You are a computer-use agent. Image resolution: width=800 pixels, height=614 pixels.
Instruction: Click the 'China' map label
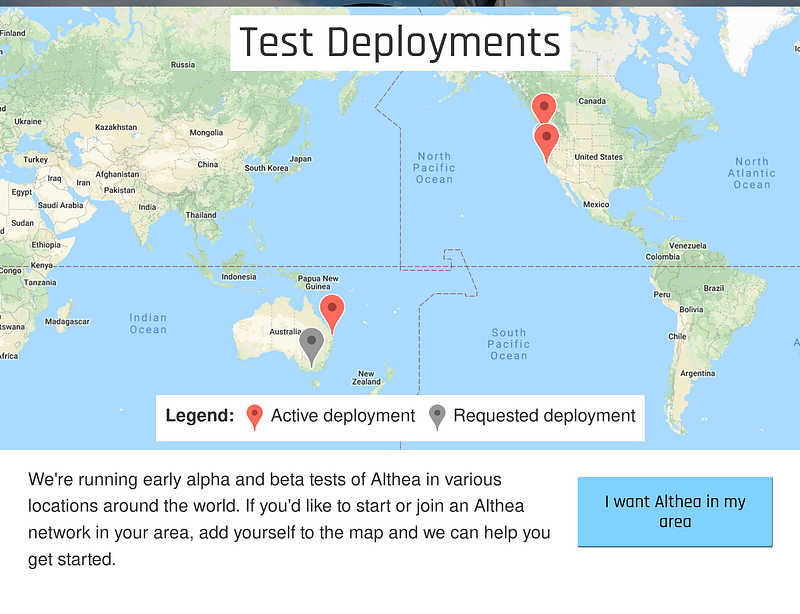click(x=208, y=164)
